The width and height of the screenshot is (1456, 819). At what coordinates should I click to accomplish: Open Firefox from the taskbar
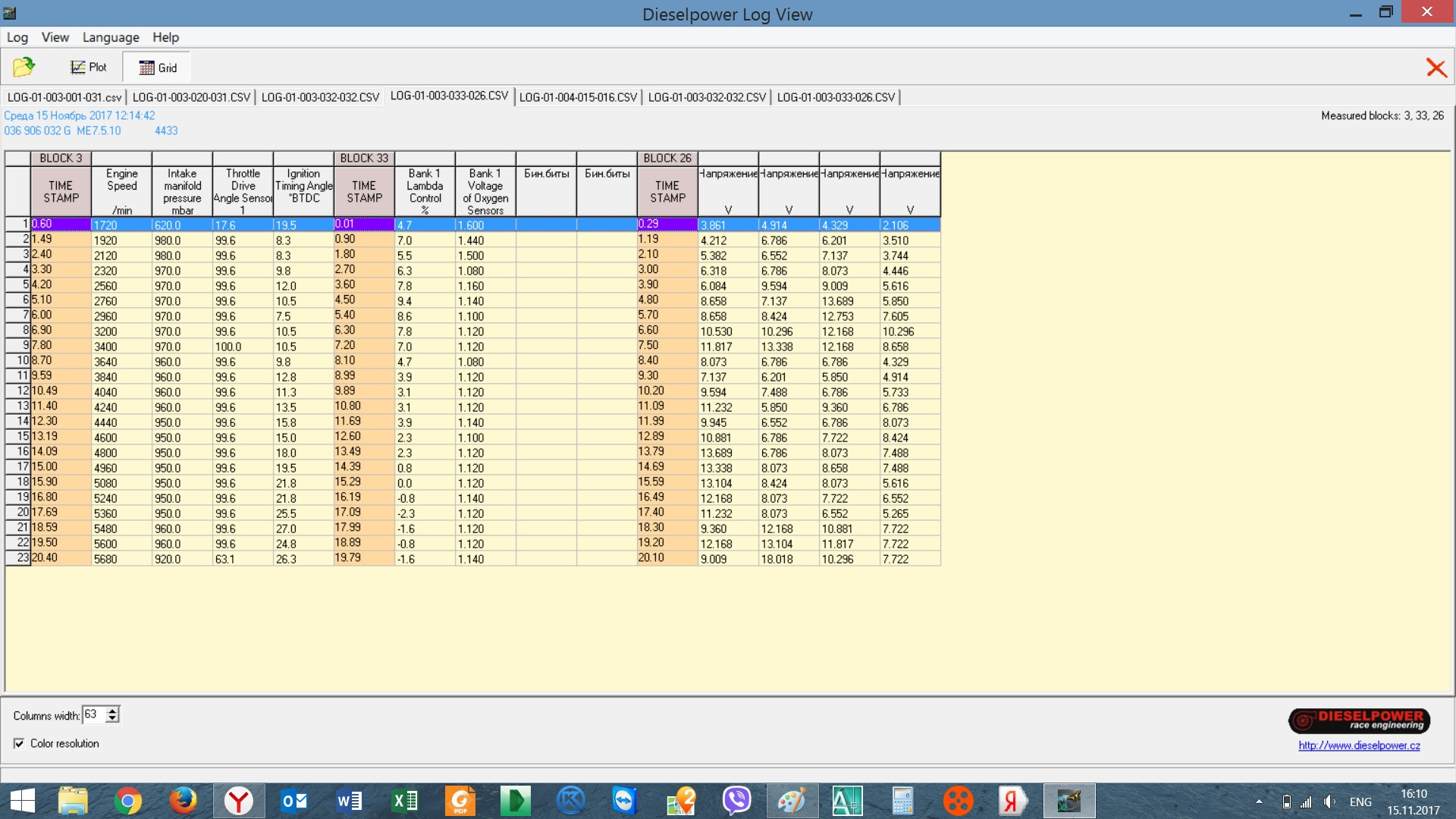click(x=183, y=801)
